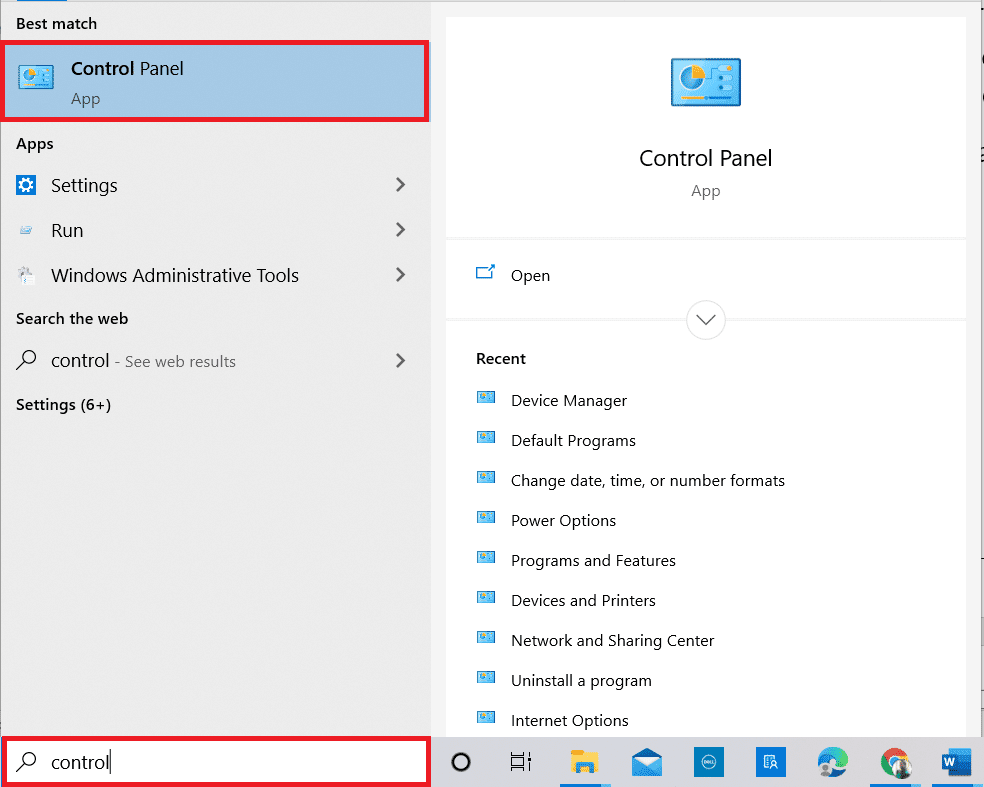Open Google Chrome from the taskbar
Screen dimensions: 984x787
tap(894, 762)
